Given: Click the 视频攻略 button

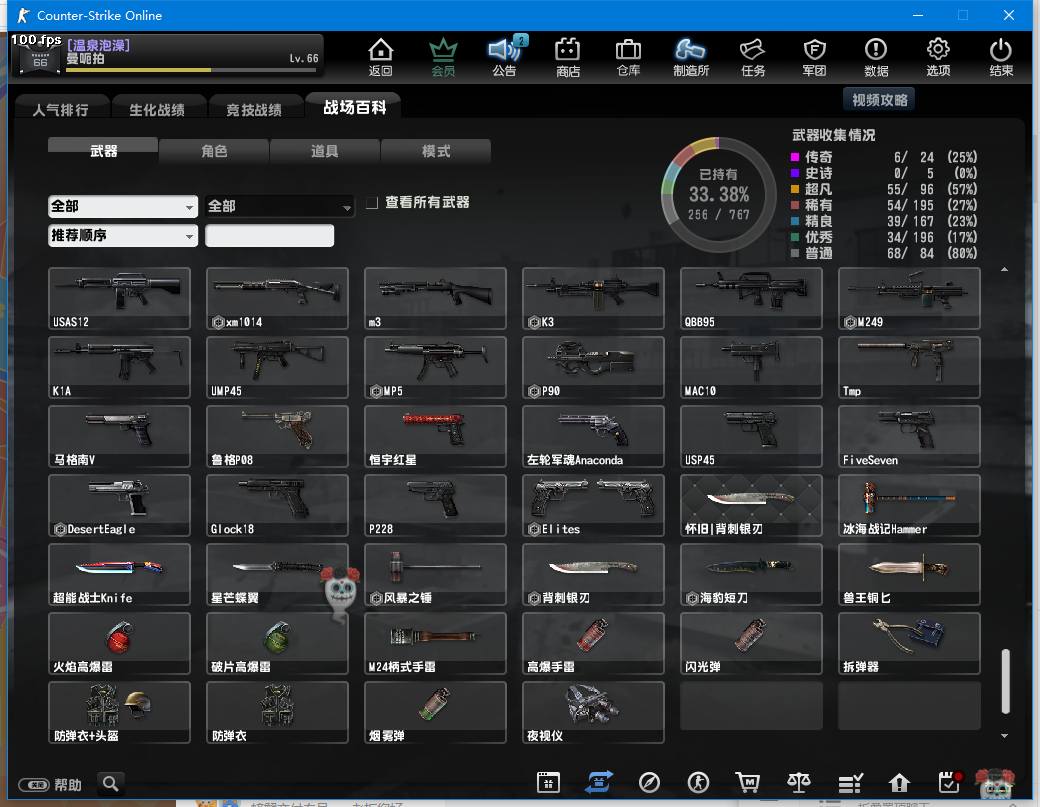Looking at the screenshot, I should 879,100.
